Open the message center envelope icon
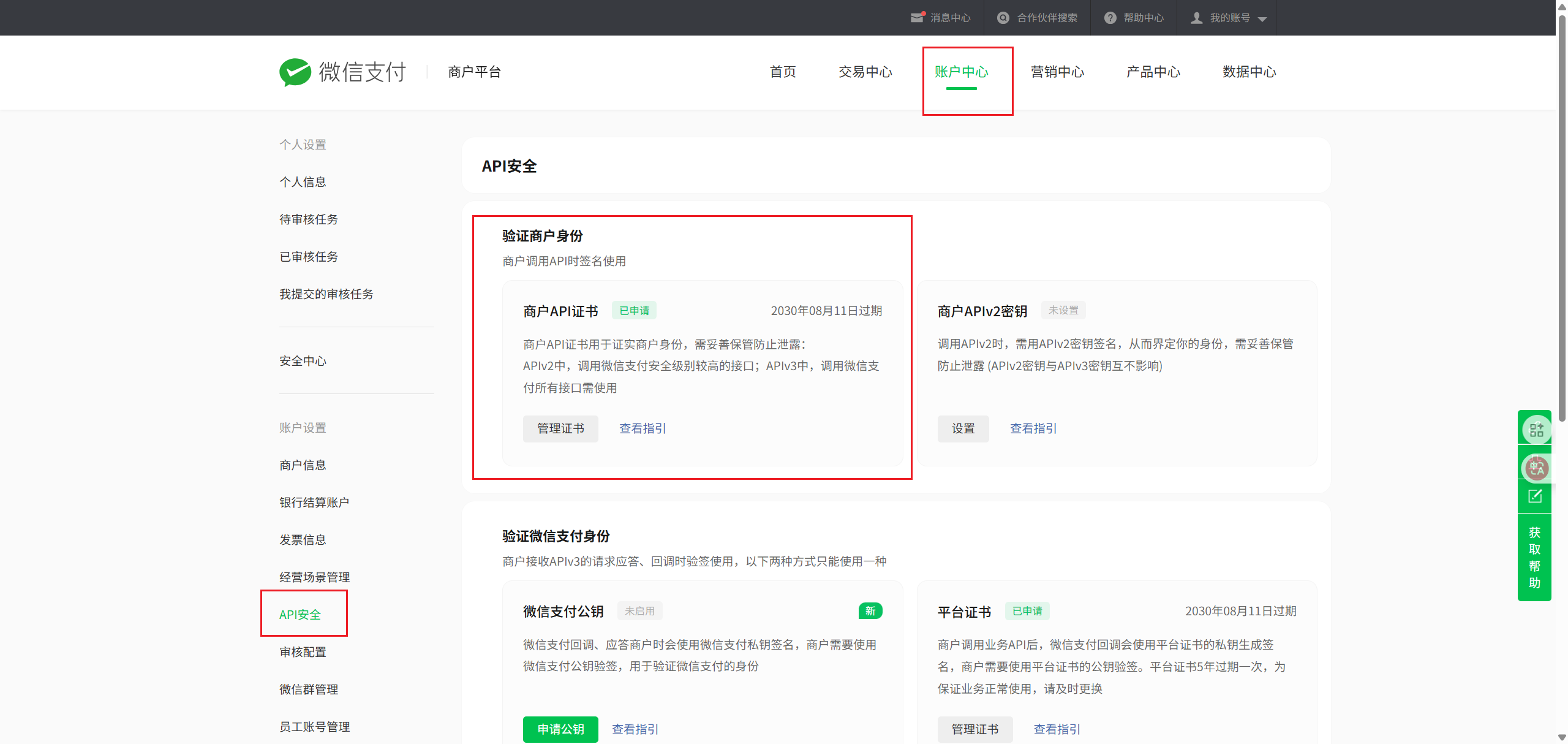The width and height of the screenshot is (1568, 744). point(916,18)
